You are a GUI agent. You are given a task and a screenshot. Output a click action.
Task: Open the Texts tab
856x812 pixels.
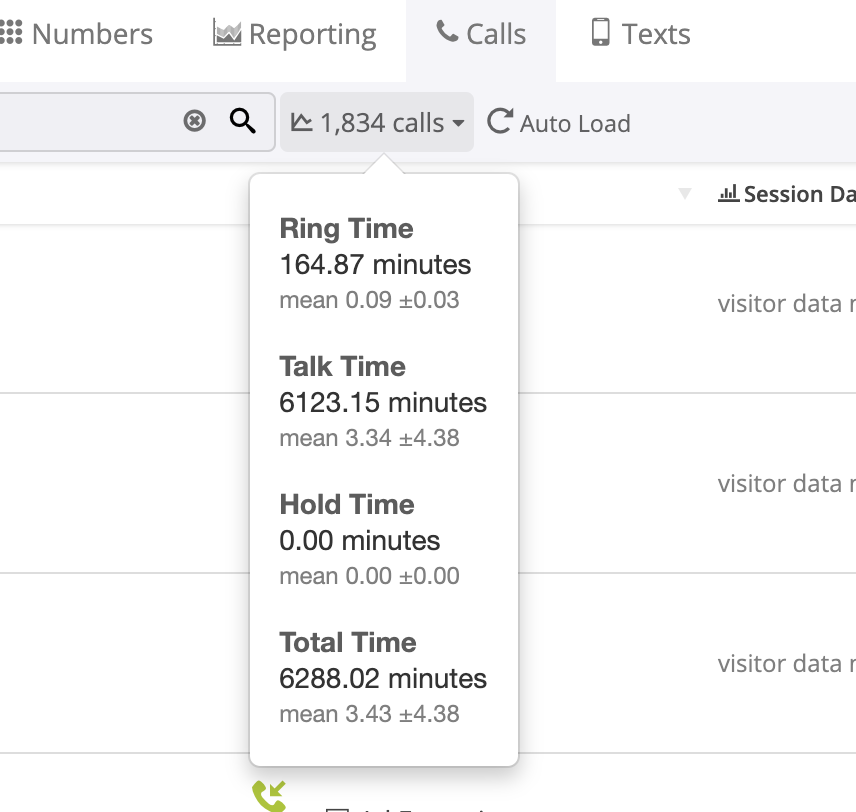(656, 34)
